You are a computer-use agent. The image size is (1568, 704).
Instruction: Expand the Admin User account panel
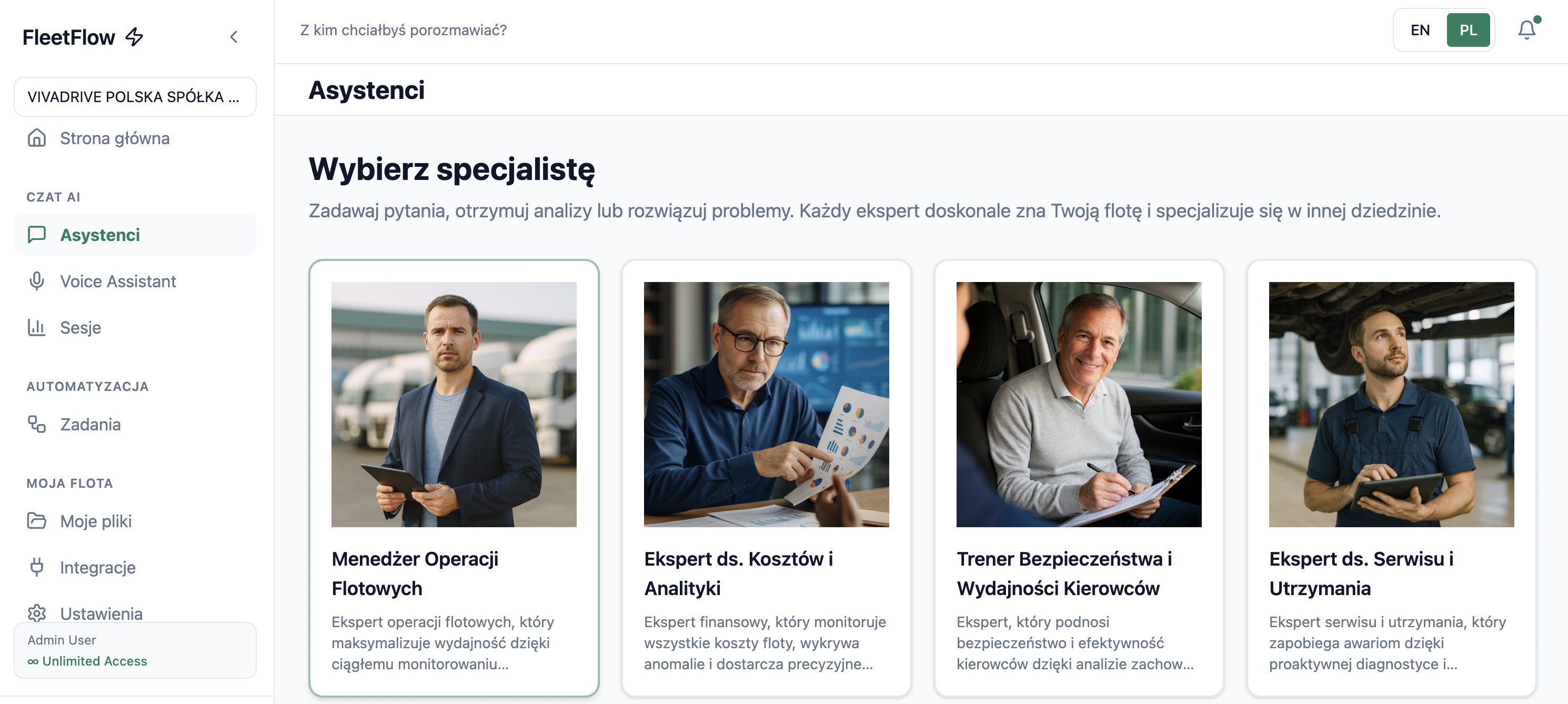135,650
